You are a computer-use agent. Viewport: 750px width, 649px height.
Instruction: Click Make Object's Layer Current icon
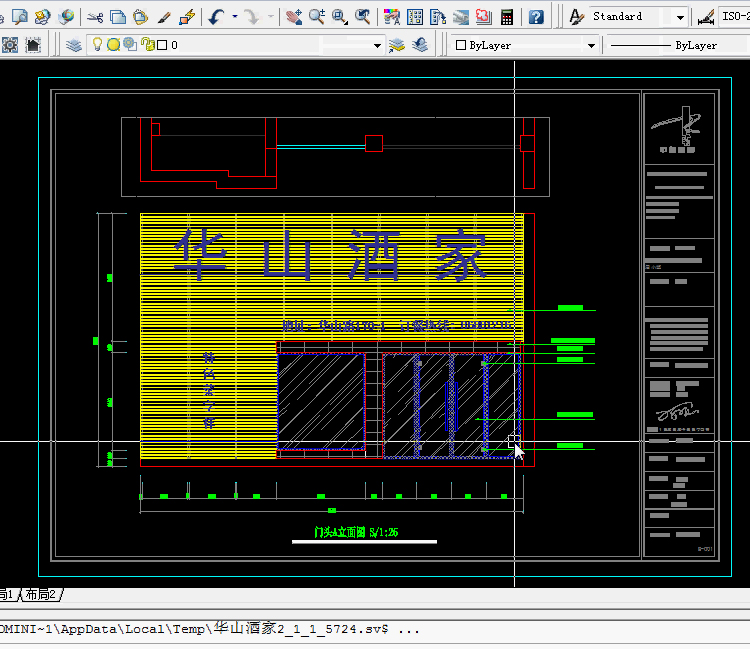397,45
